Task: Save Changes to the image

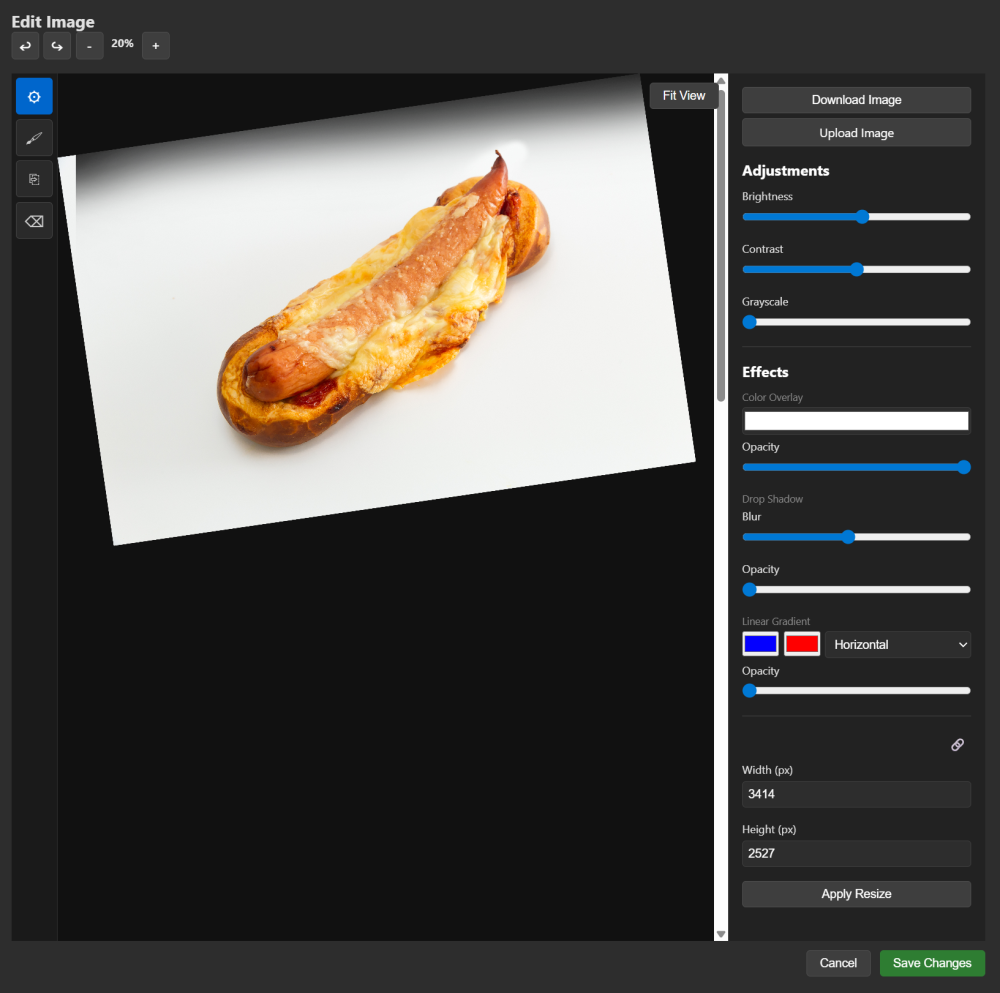Action: tap(932, 963)
